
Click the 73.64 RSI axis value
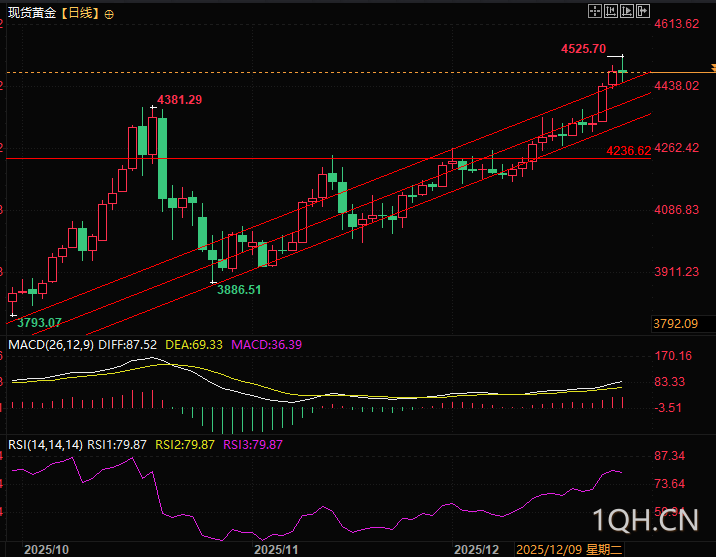pos(669,483)
